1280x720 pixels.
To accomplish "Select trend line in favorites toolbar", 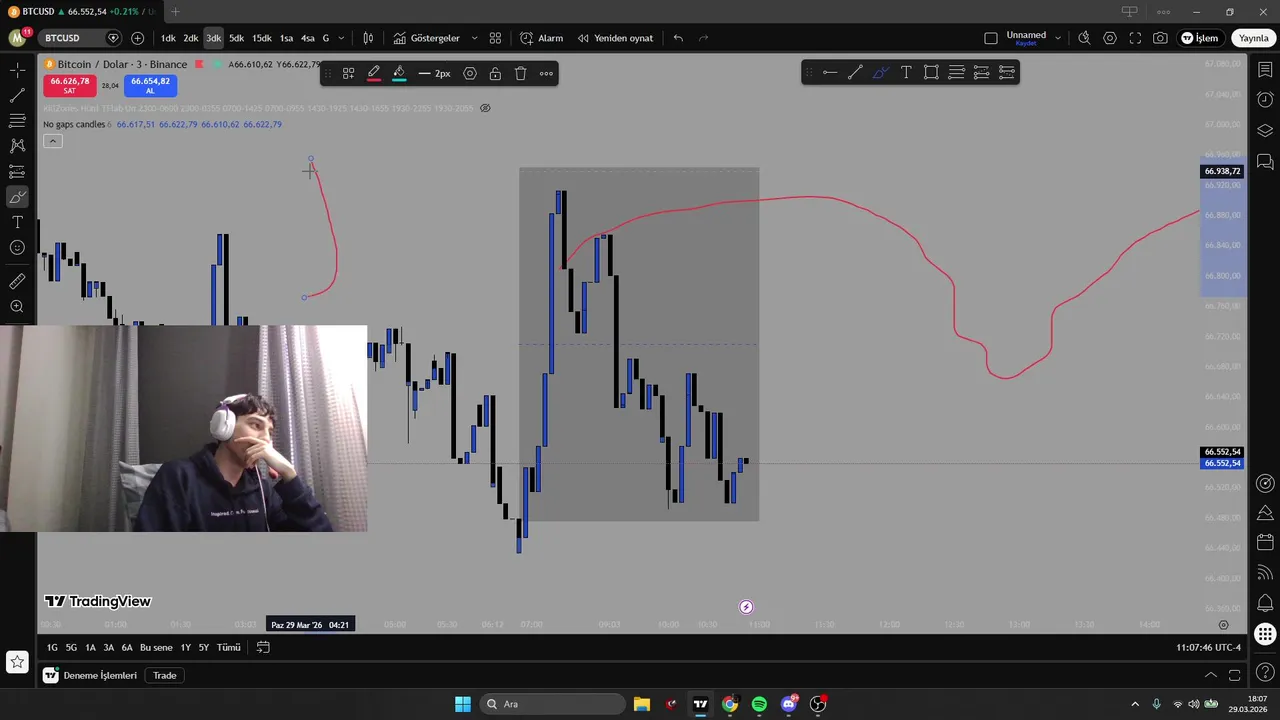I will click(x=855, y=72).
